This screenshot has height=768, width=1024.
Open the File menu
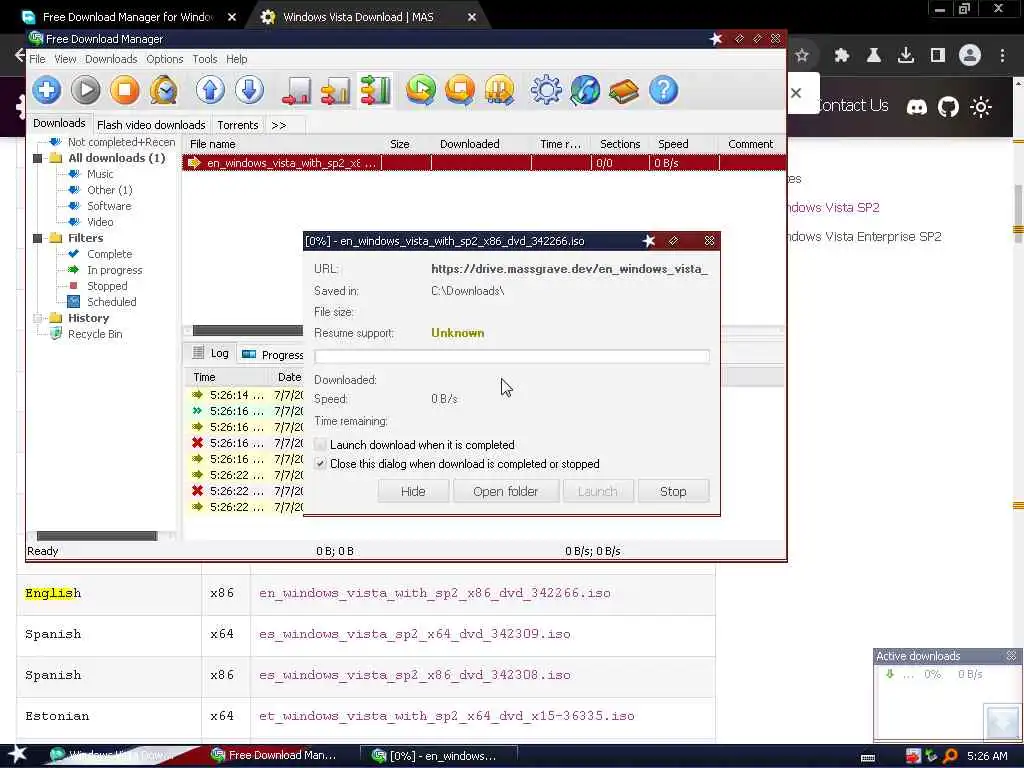[37, 59]
